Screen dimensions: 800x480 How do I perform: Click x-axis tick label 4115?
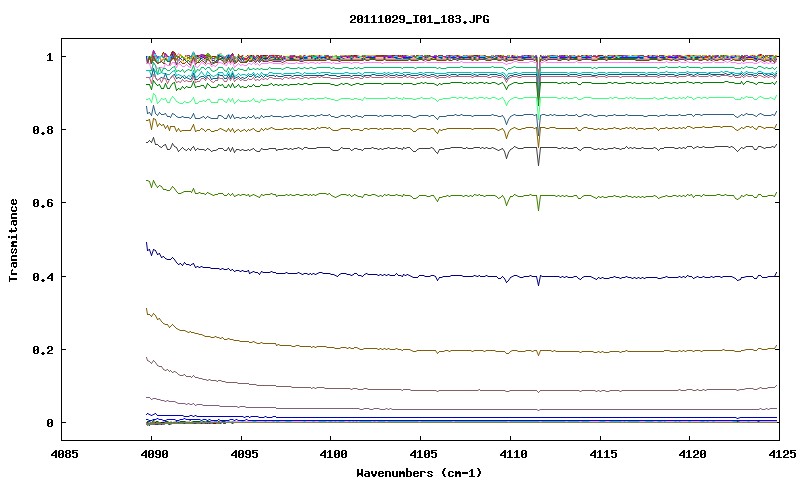point(603,454)
